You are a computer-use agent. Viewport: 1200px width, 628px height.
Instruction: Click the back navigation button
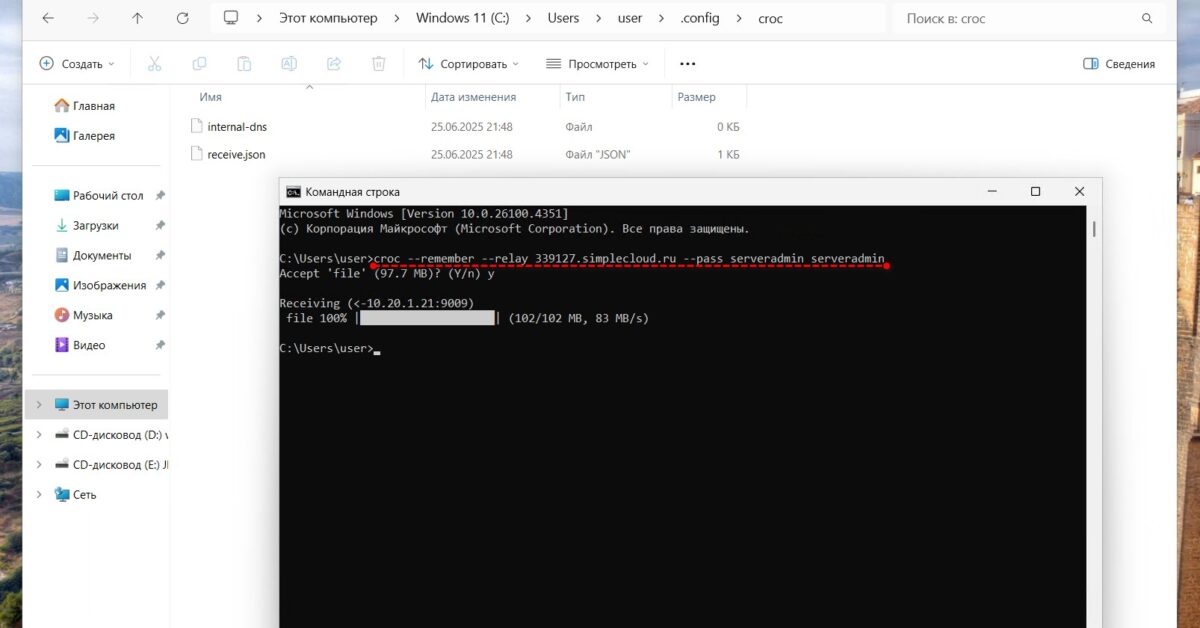47,17
